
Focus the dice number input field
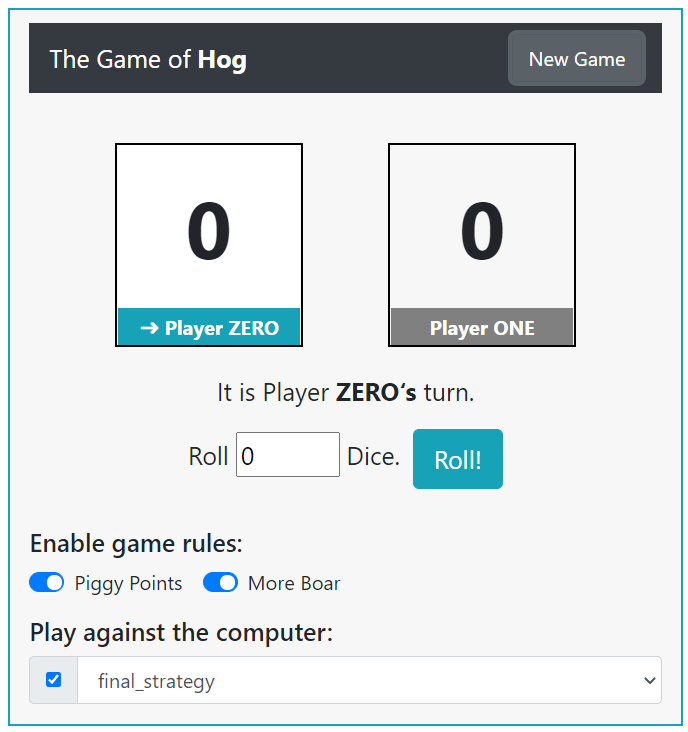pos(288,455)
